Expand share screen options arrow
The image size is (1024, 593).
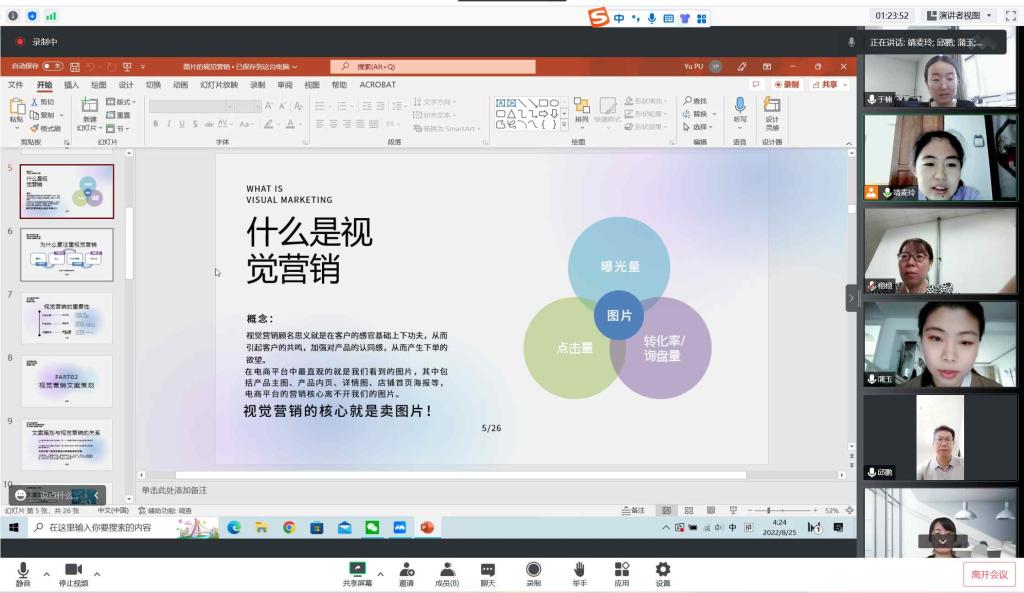[380, 574]
